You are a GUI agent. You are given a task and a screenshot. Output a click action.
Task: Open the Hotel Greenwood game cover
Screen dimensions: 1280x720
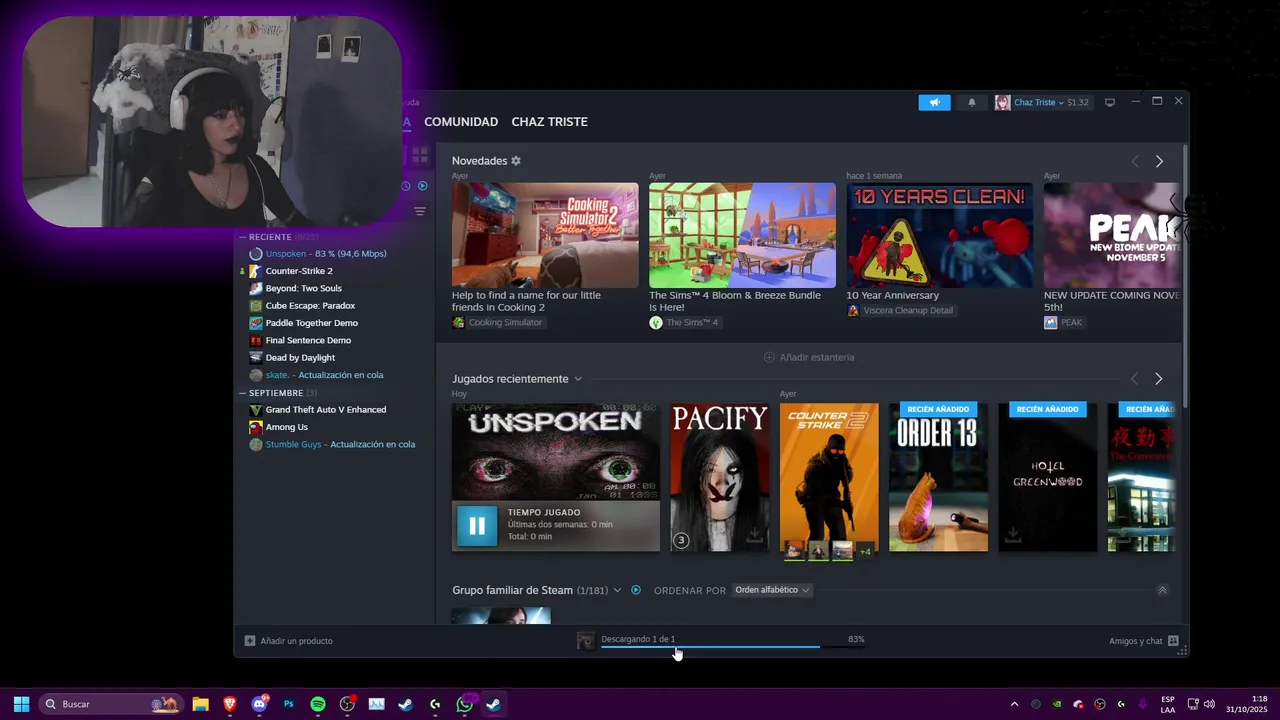(x=1048, y=477)
